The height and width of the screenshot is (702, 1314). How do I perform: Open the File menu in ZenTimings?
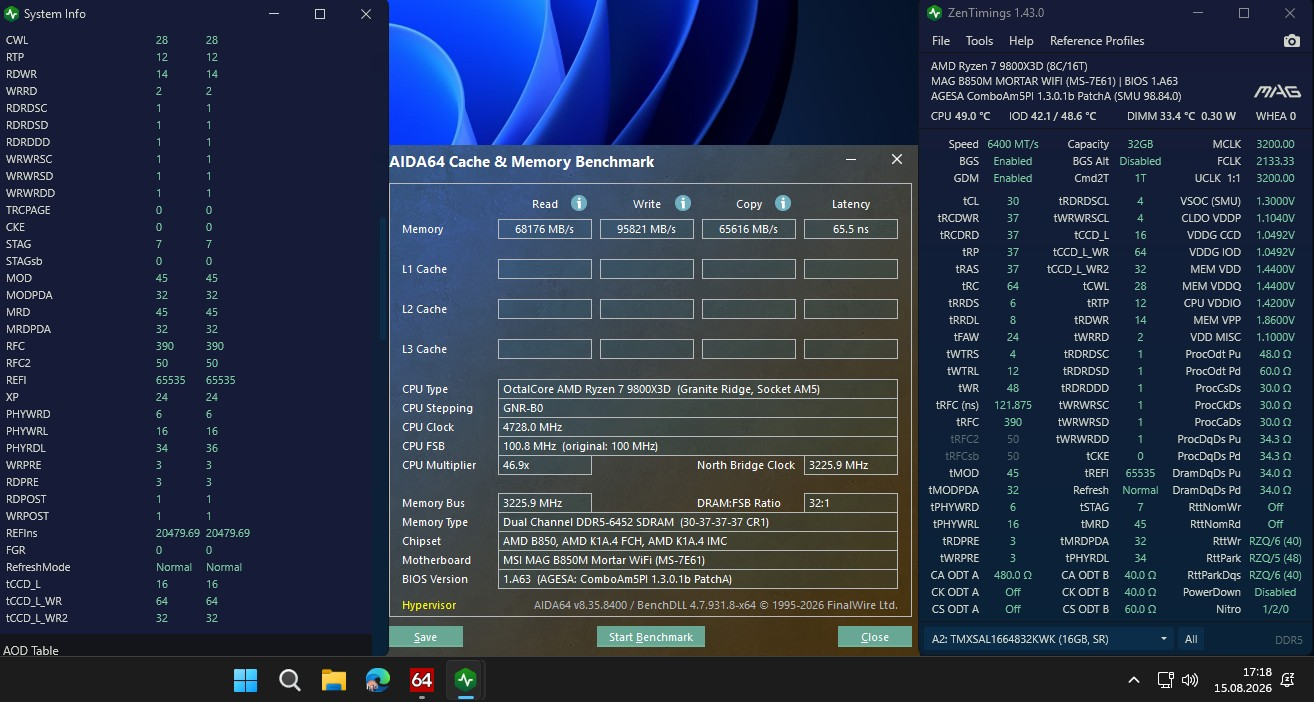point(941,41)
